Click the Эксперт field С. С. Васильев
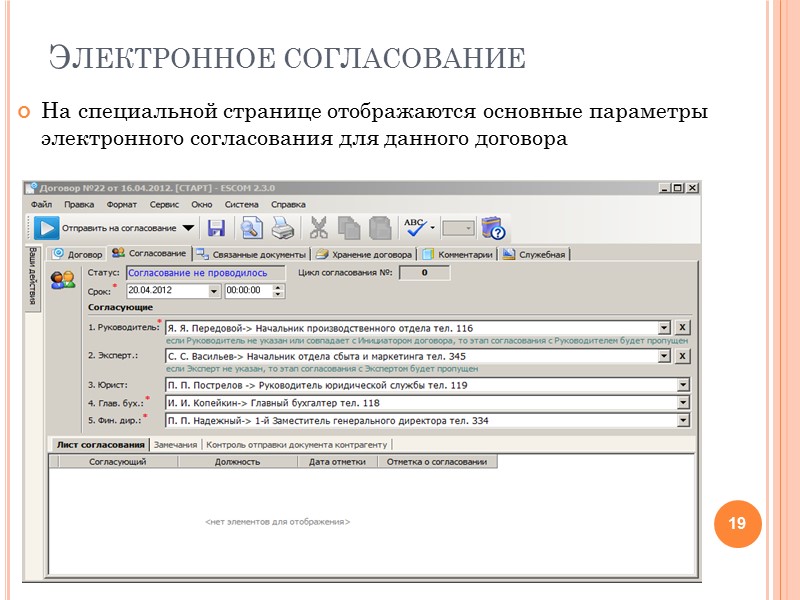 [x=412, y=356]
